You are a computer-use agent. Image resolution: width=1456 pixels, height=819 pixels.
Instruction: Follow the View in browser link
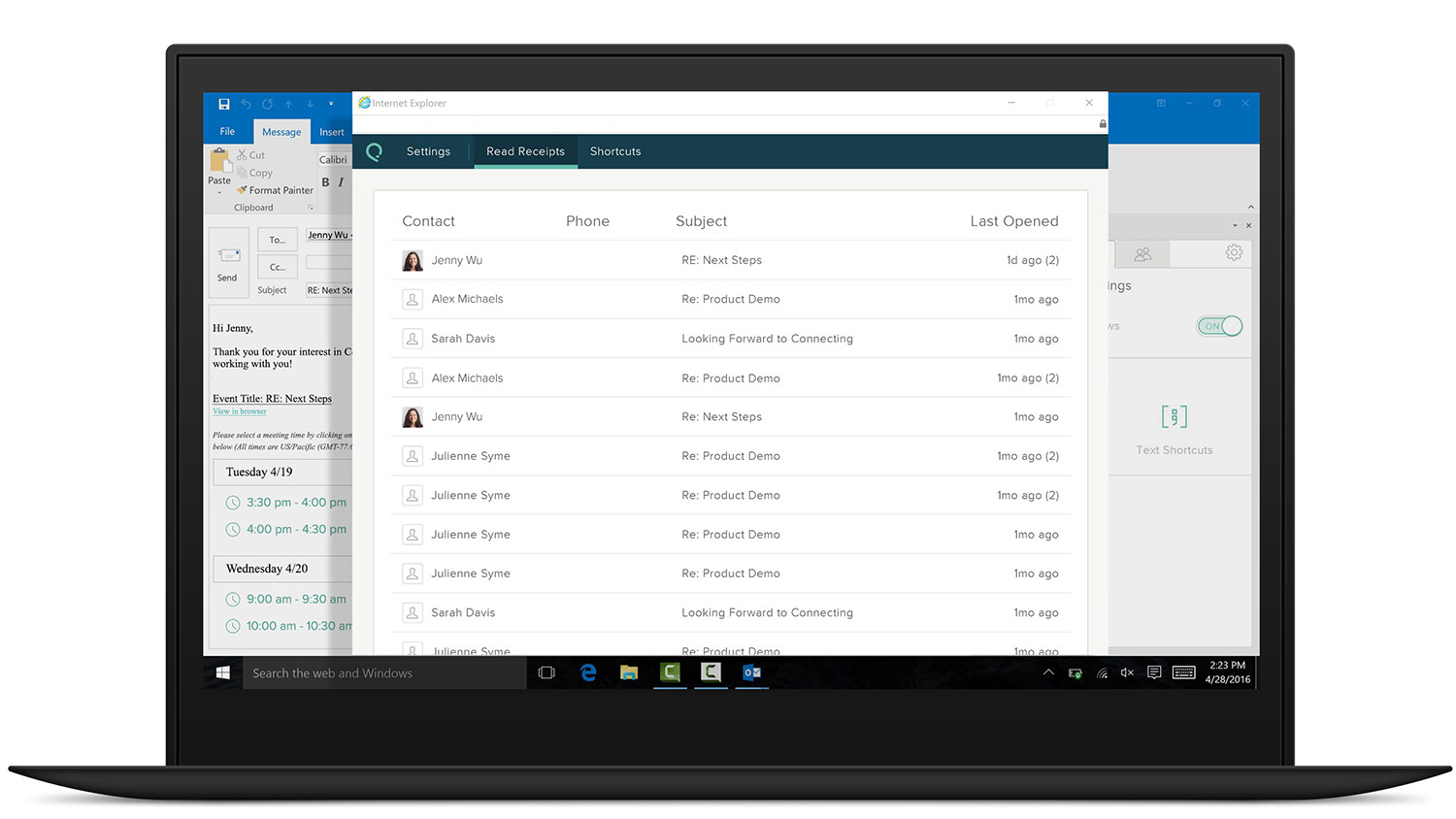pyautogui.click(x=240, y=411)
